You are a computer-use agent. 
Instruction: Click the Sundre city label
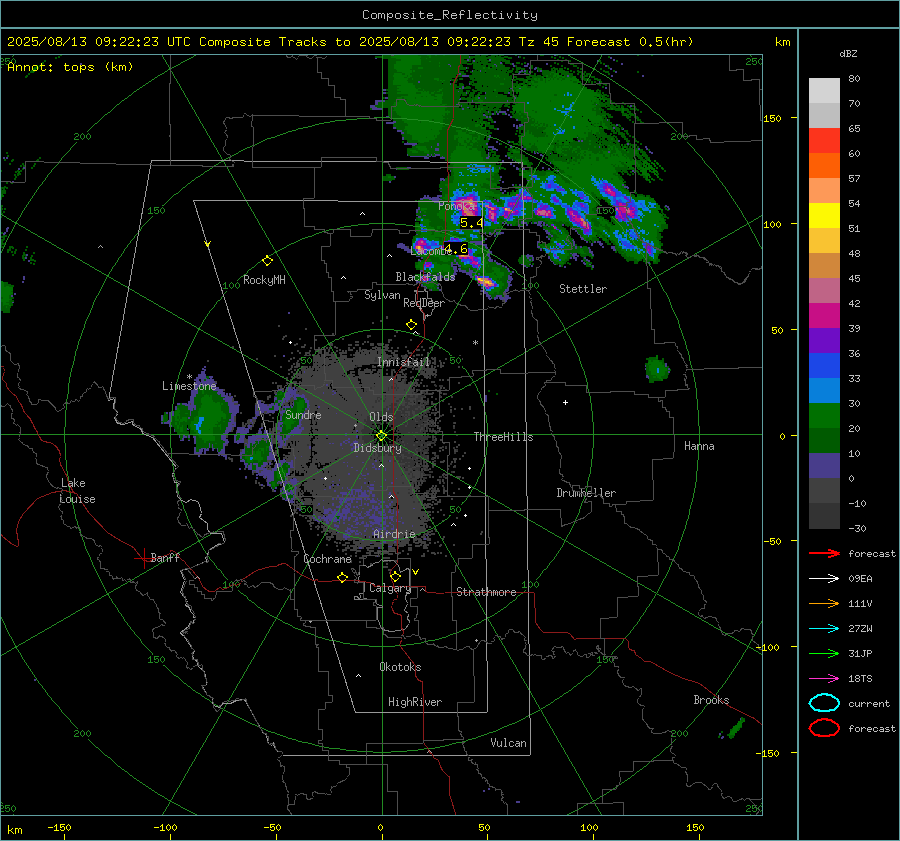(x=303, y=415)
